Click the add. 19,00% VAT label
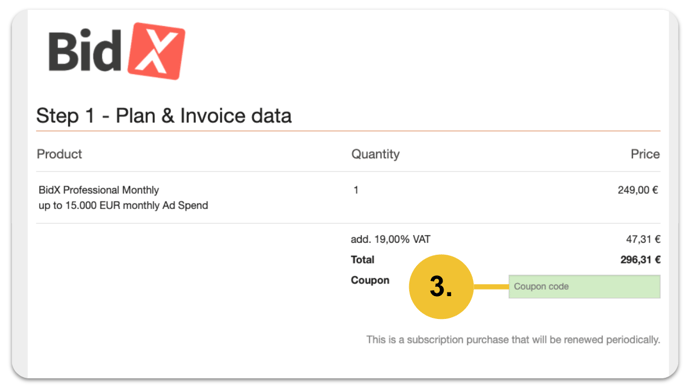Image resolution: width=688 pixels, height=387 pixels. point(391,239)
